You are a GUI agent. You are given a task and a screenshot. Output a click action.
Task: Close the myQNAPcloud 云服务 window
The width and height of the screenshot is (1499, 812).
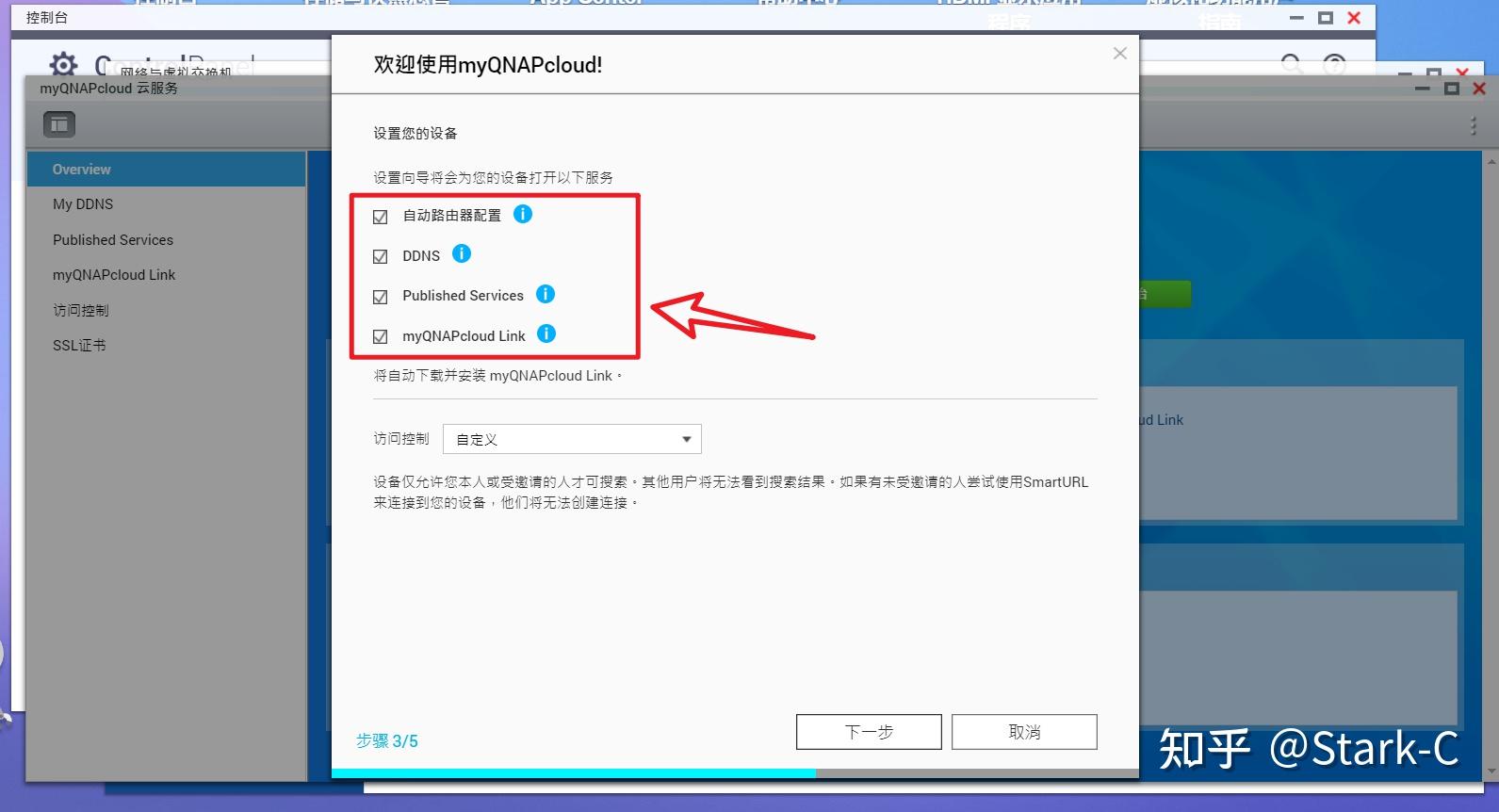pyautogui.click(x=1479, y=89)
